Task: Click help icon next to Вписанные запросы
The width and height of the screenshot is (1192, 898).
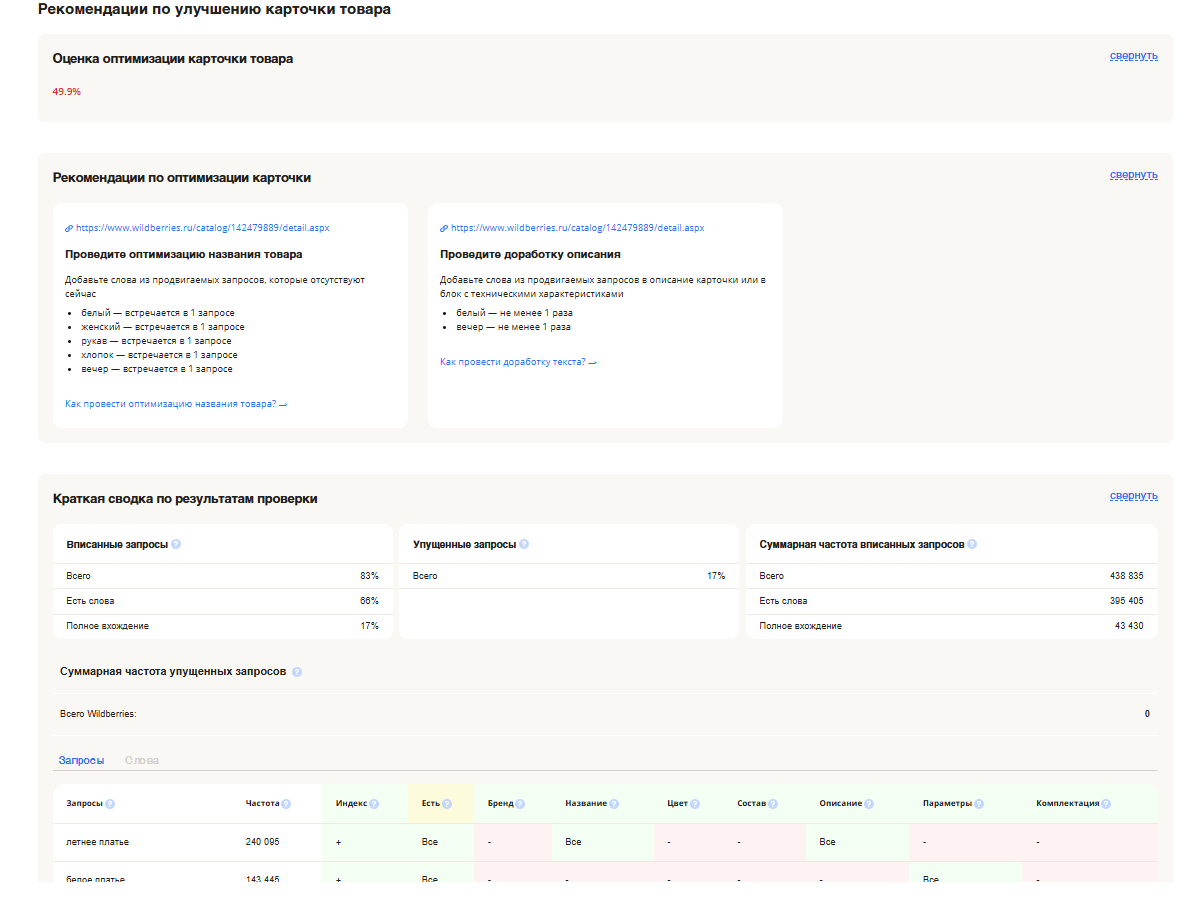Action: pyautogui.click(x=176, y=545)
